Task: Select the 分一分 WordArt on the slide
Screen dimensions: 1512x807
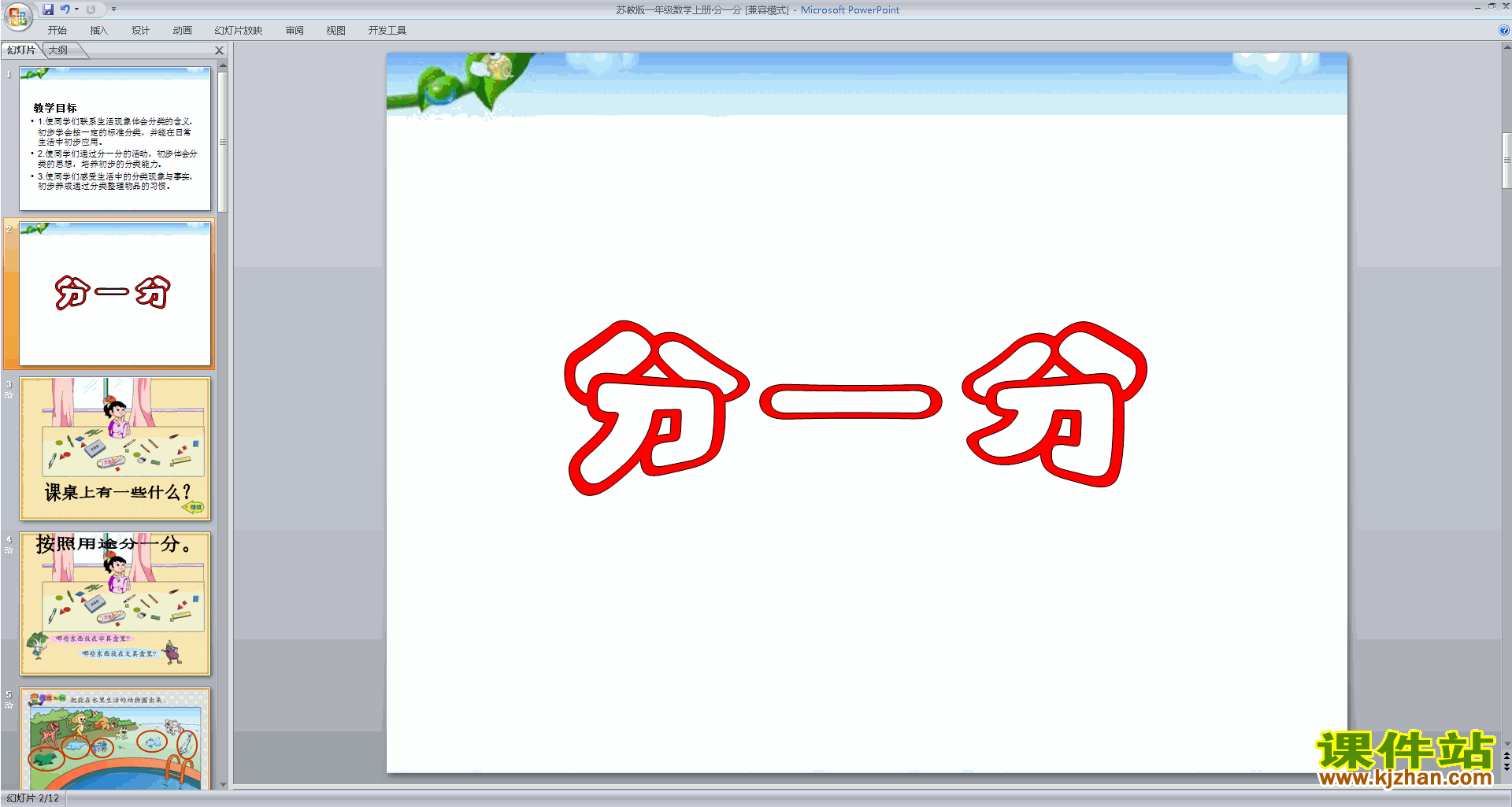Action: coord(855,407)
